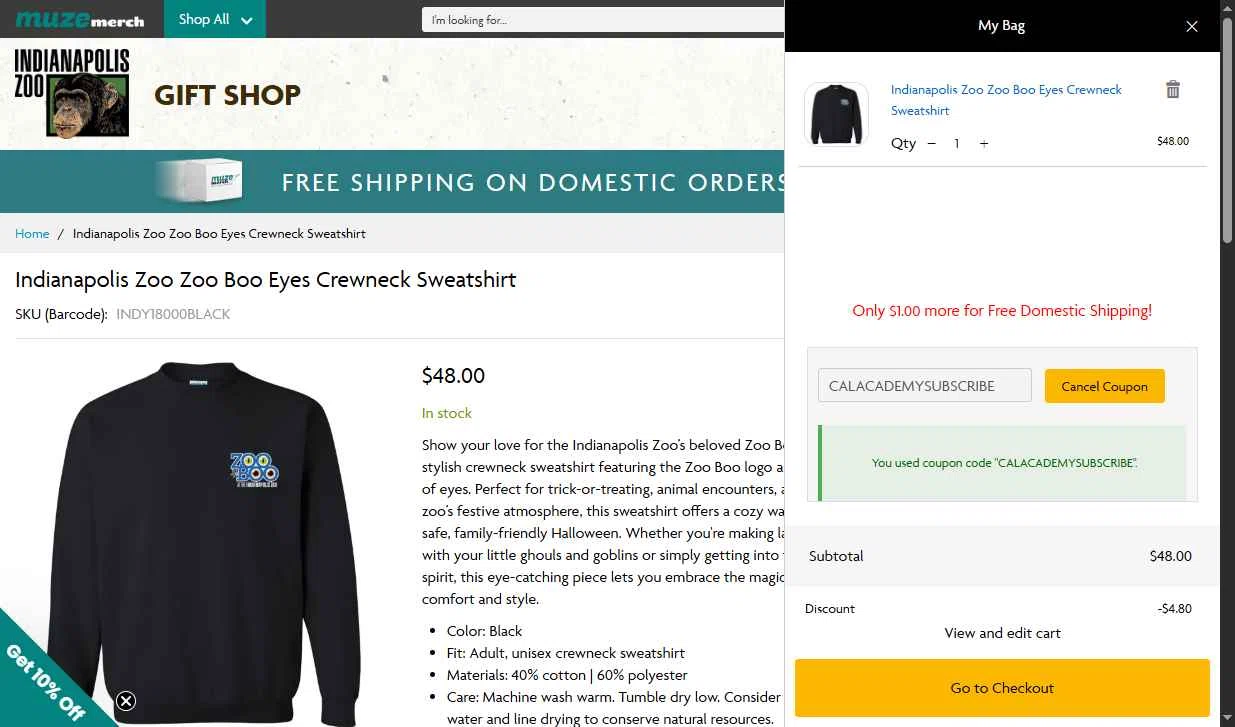The height and width of the screenshot is (727, 1235).
Task: Go to Checkout
Action: point(1002,688)
